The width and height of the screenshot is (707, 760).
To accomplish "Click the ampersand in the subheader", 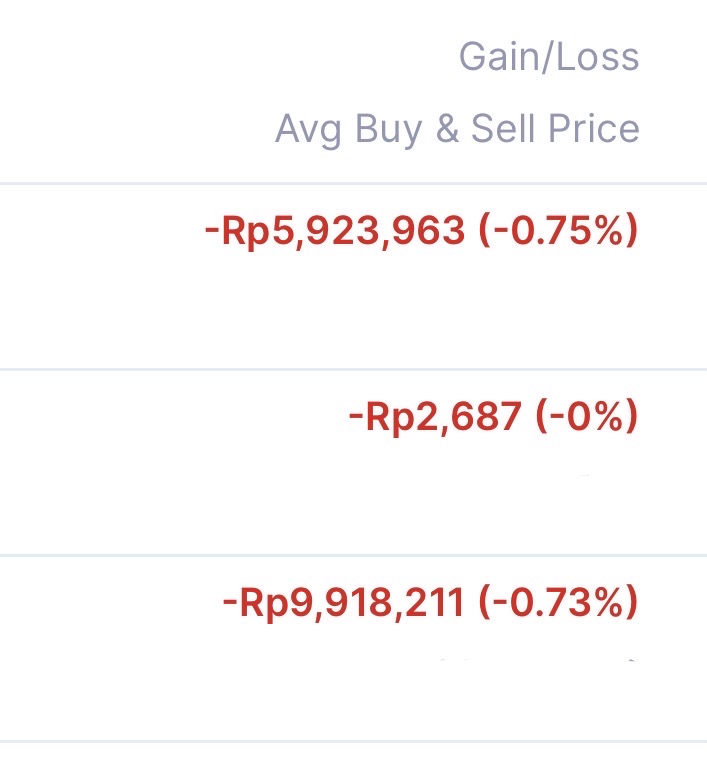I will (x=446, y=129).
